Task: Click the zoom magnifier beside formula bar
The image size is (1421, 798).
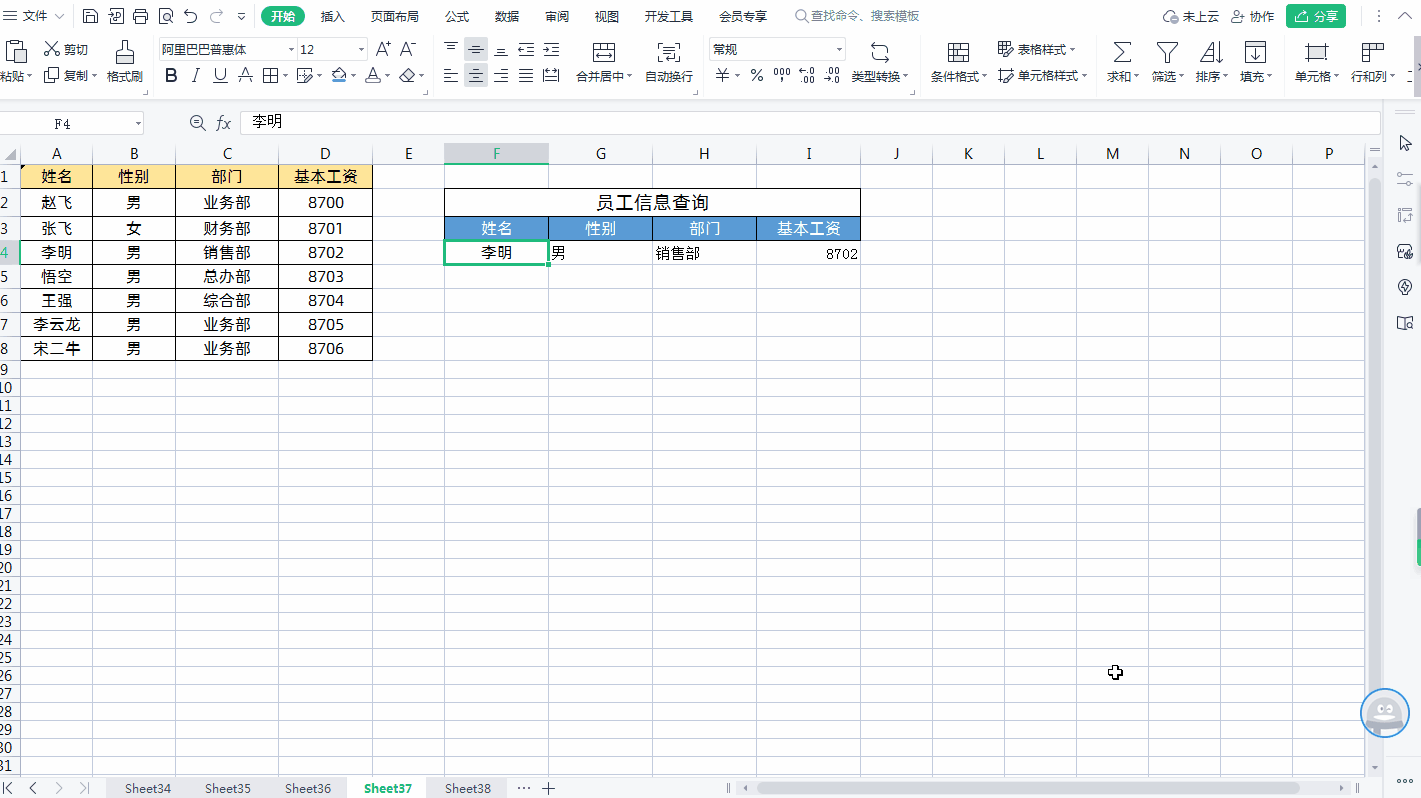Action: pyautogui.click(x=197, y=123)
